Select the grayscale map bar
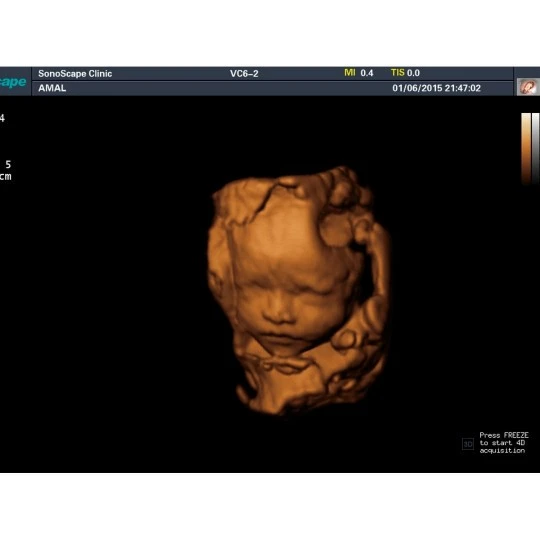Viewport: 540px width, 540px height. (536, 148)
